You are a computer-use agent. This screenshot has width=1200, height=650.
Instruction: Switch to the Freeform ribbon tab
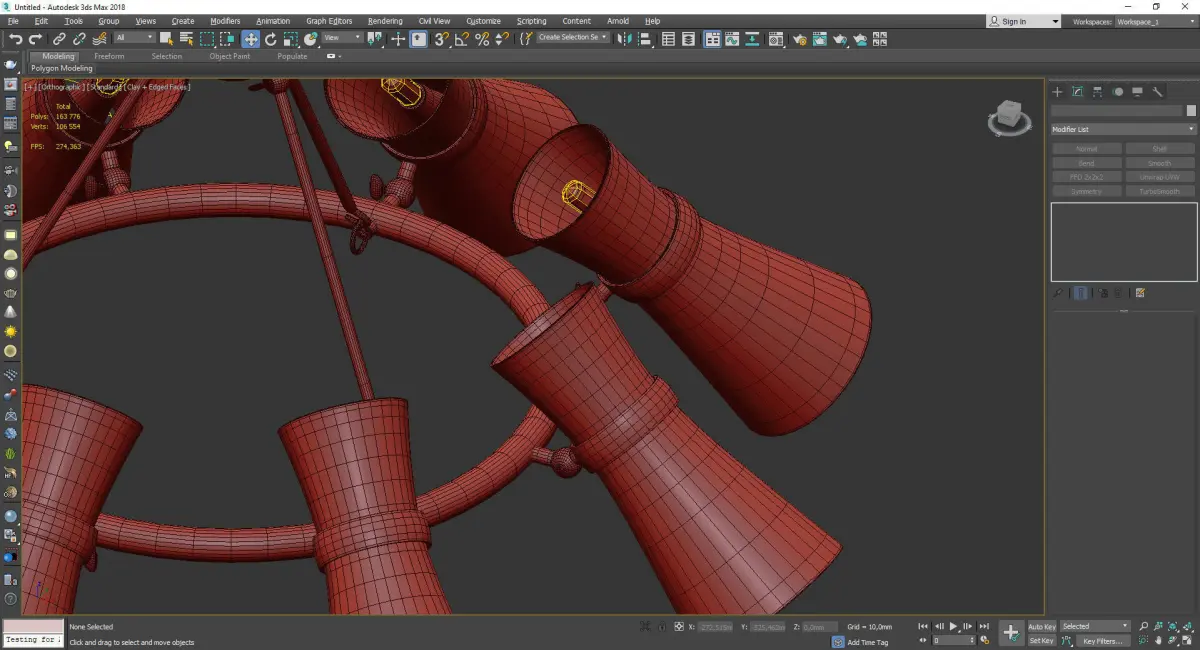[x=109, y=56]
